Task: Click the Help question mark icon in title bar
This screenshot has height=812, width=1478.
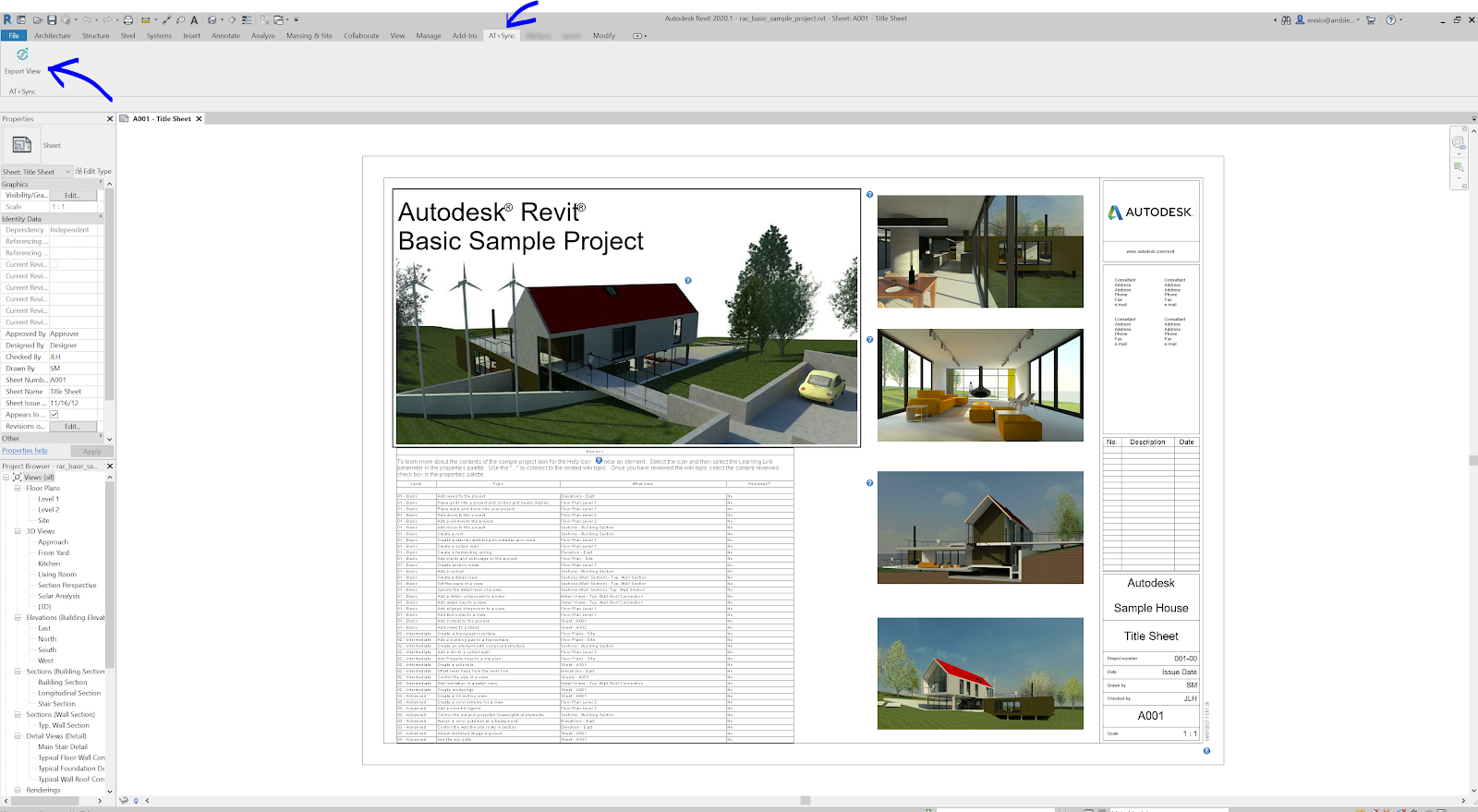Action: click(x=1390, y=19)
